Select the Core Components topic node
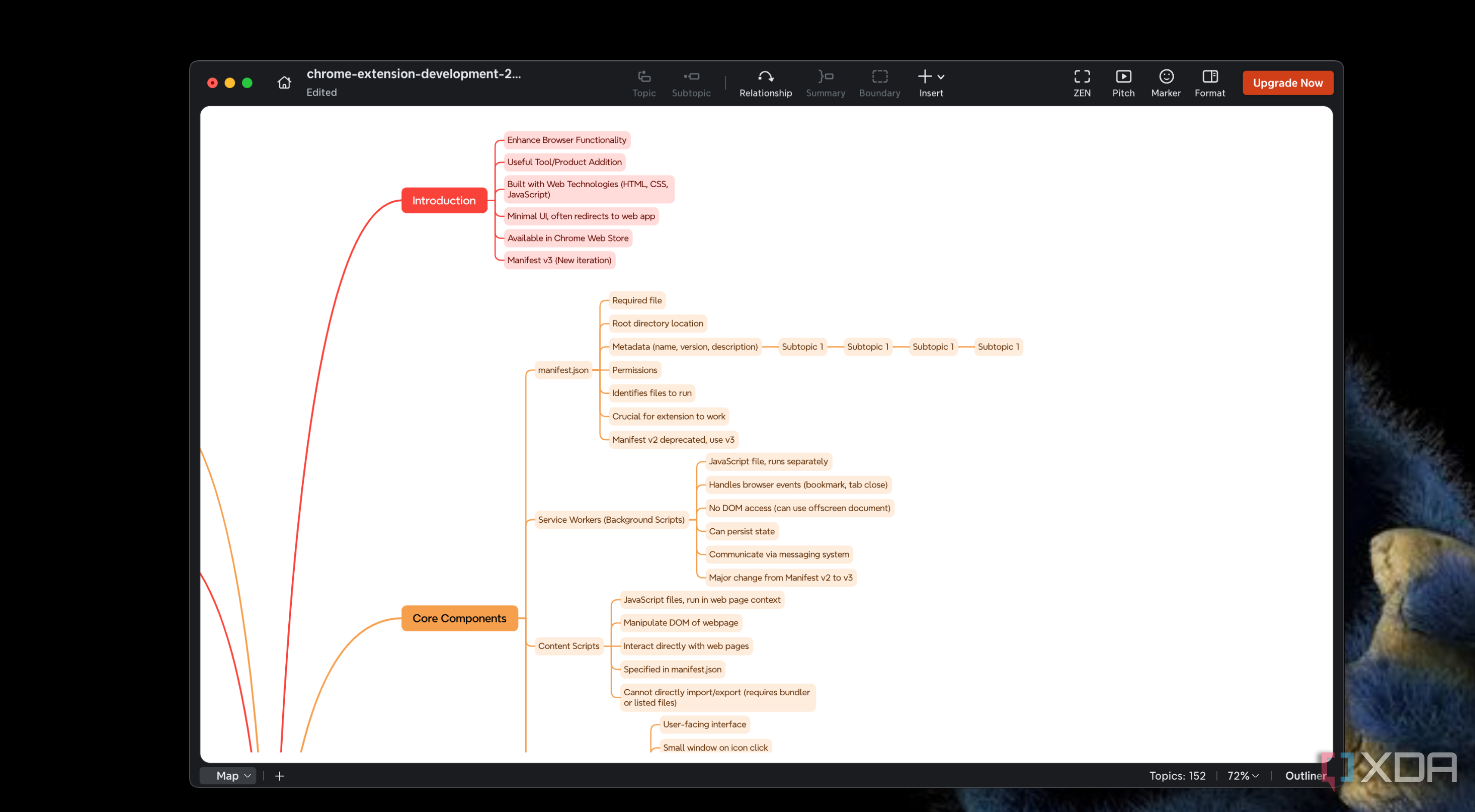Screen dimensions: 1475x812 coord(459,618)
